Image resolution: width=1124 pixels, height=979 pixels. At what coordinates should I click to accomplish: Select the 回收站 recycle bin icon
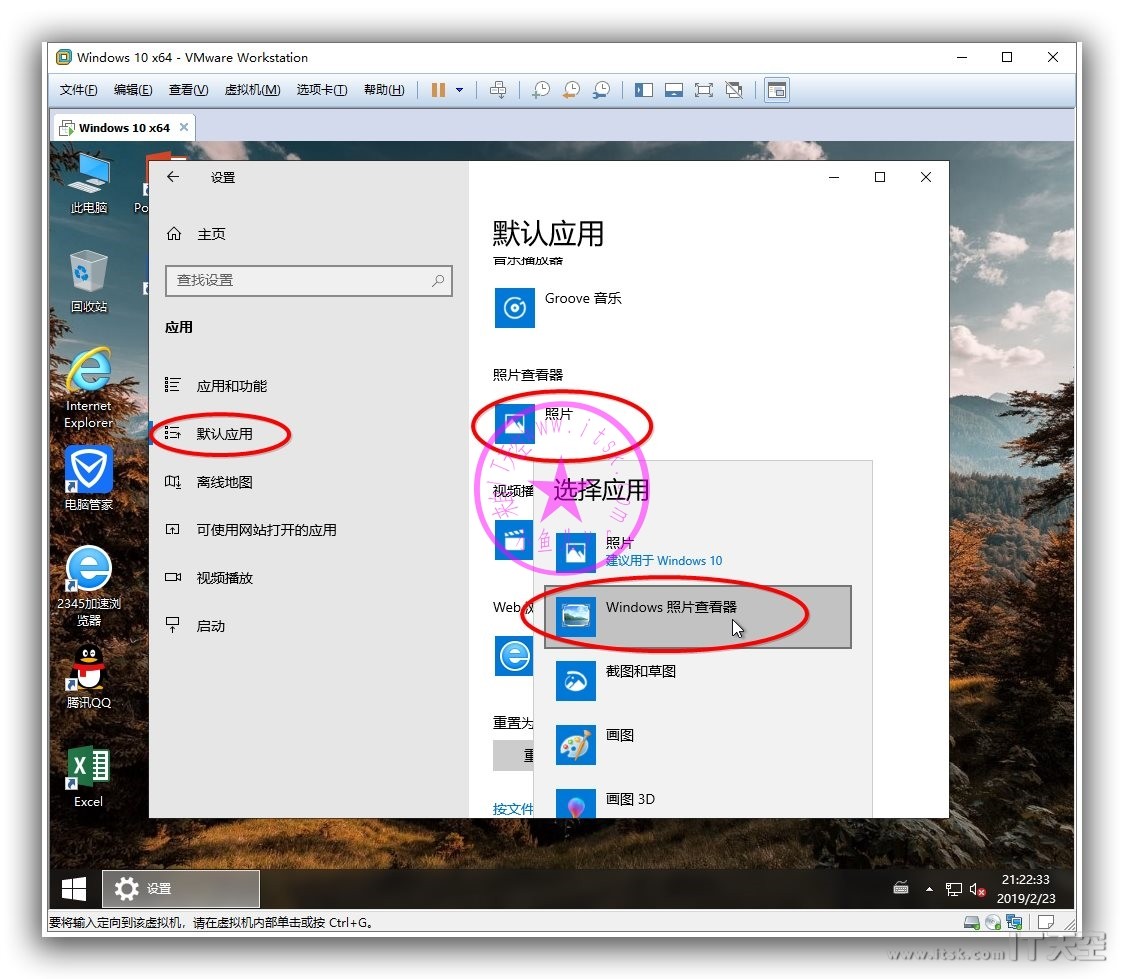(x=89, y=282)
